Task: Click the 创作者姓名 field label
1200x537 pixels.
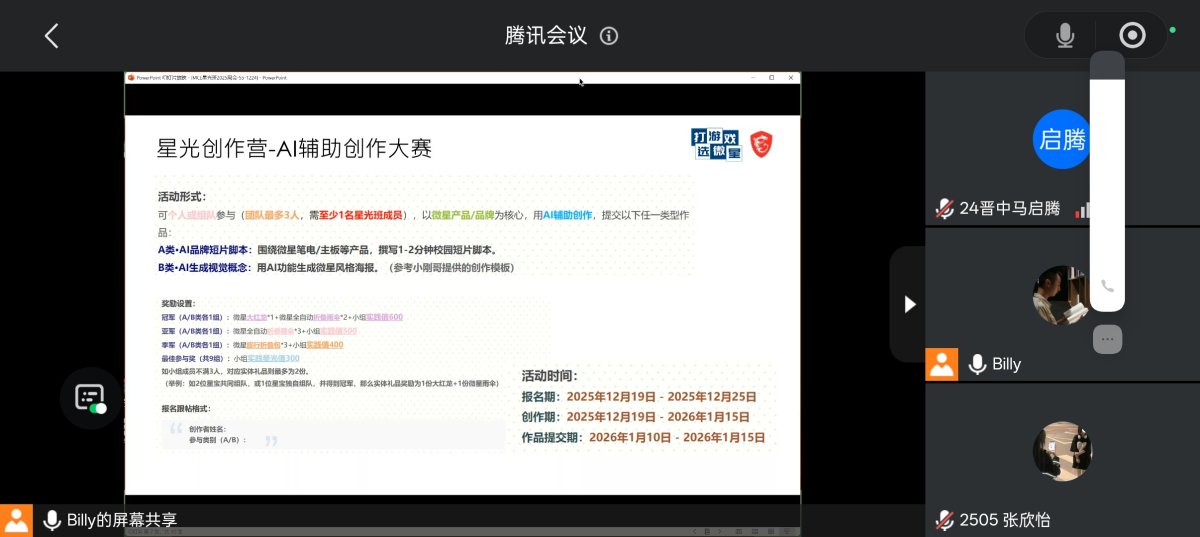Action: tap(209, 430)
